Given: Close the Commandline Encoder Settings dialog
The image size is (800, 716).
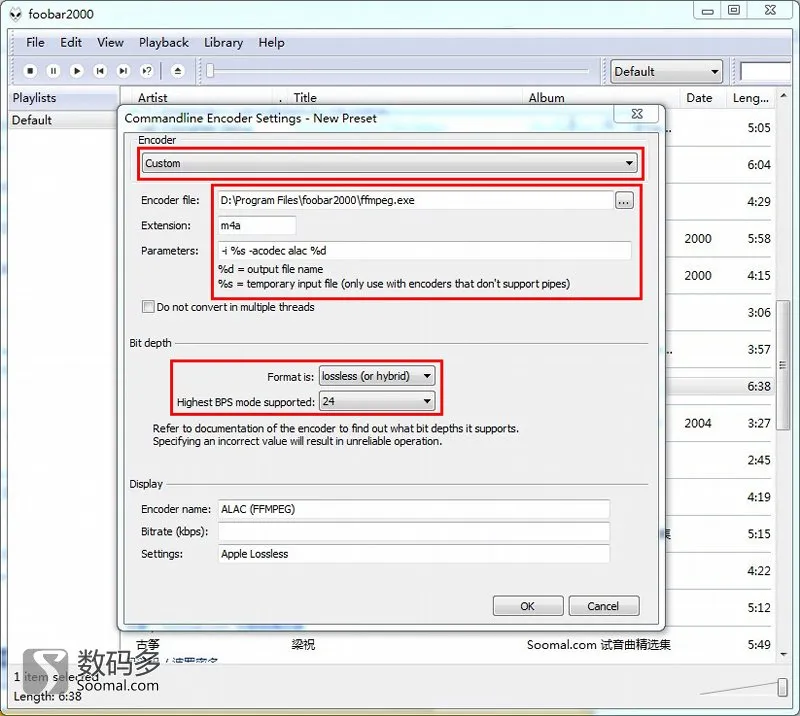Looking at the screenshot, I should pos(637,114).
